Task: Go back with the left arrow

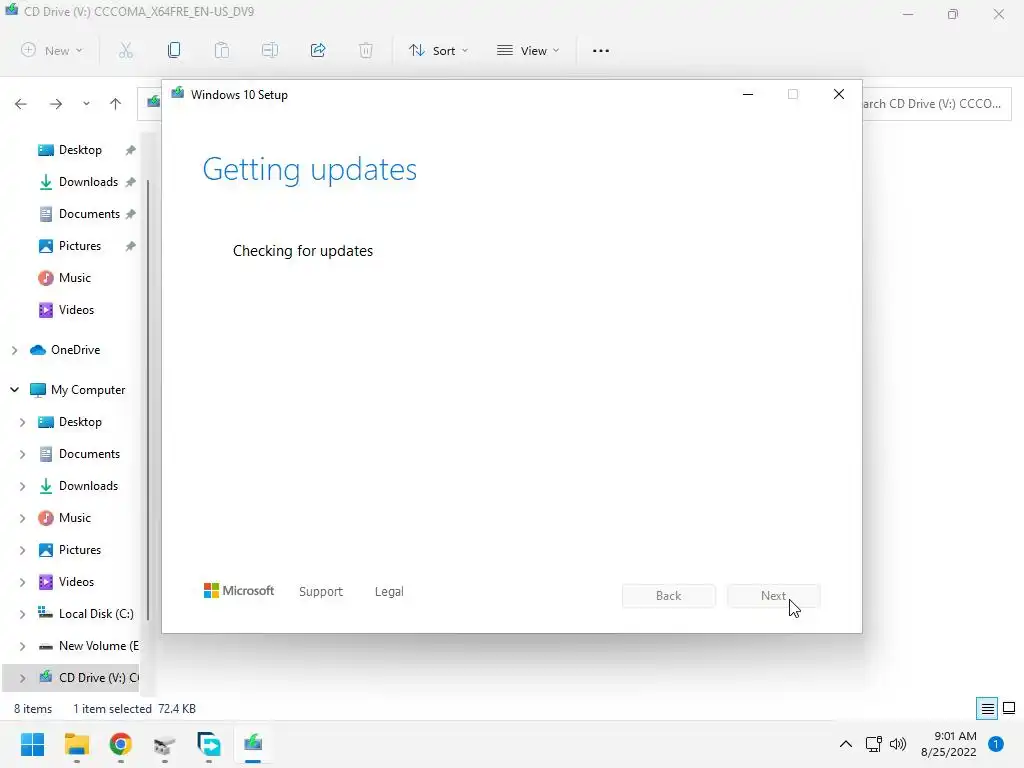Action: 21,104
